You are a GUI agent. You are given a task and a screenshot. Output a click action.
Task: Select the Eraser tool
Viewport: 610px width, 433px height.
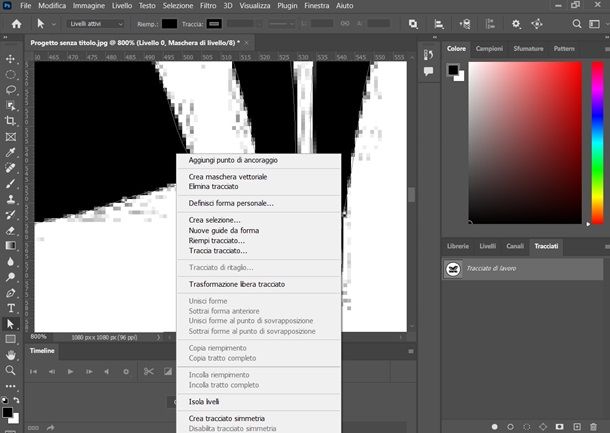11,230
